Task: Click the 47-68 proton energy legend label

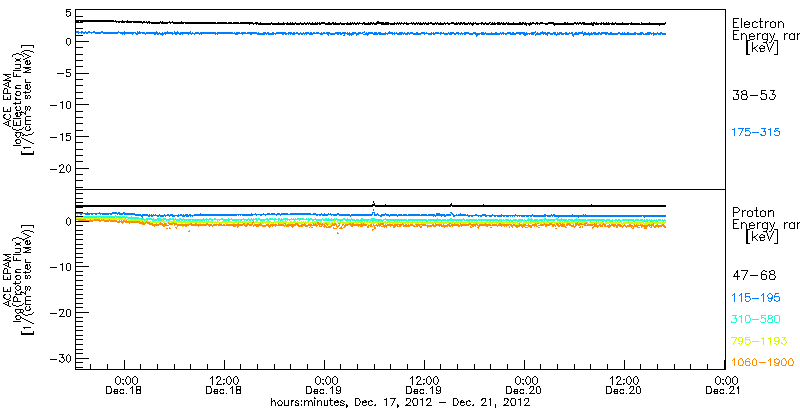Action: pyautogui.click(x=754, y=276)
